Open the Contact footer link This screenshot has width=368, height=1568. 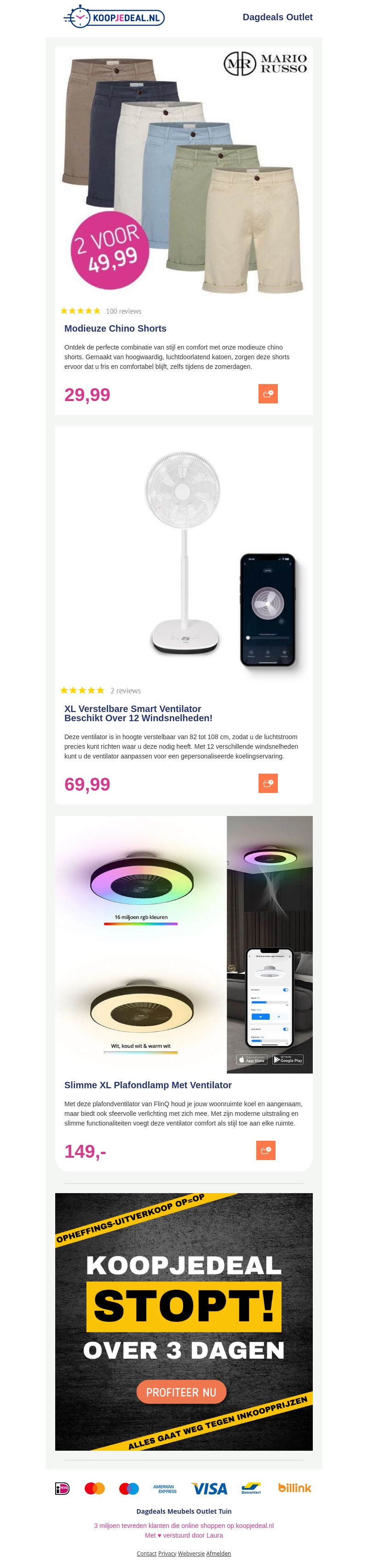(x=147, y=1553)
